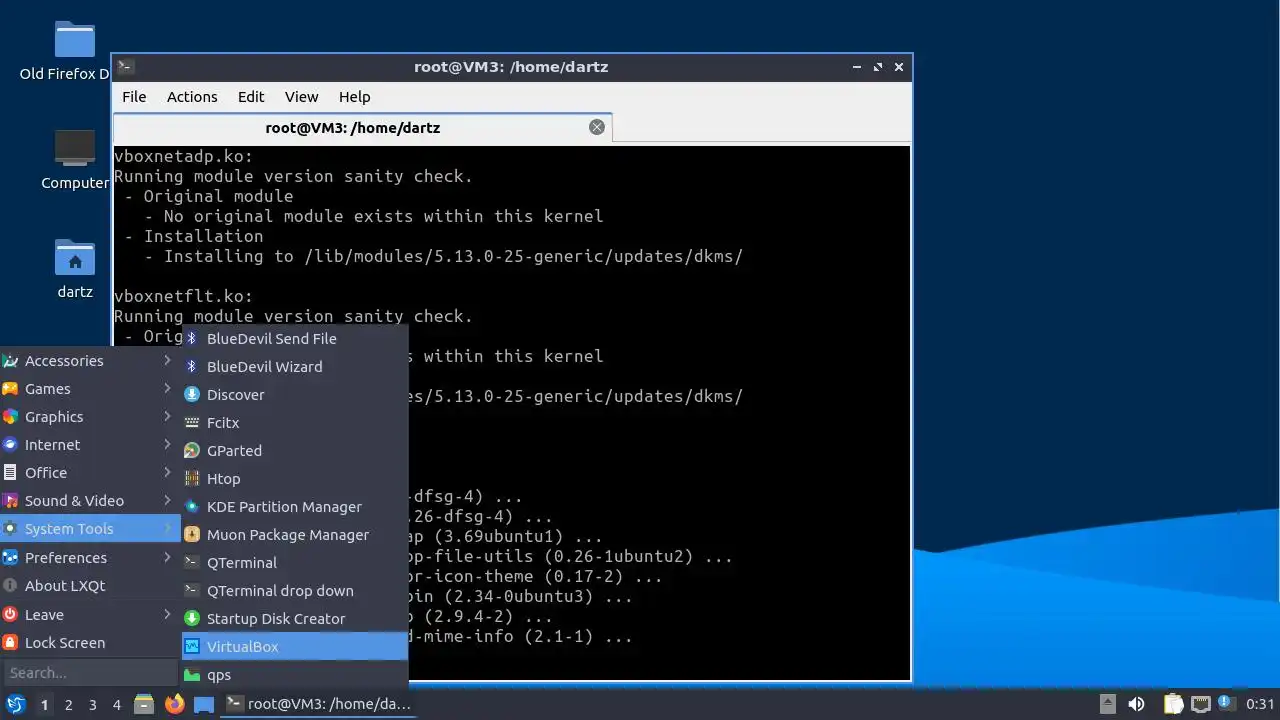Open file manager from quick launch
This screenshot has height=720, width=1280.
[144, 704]
